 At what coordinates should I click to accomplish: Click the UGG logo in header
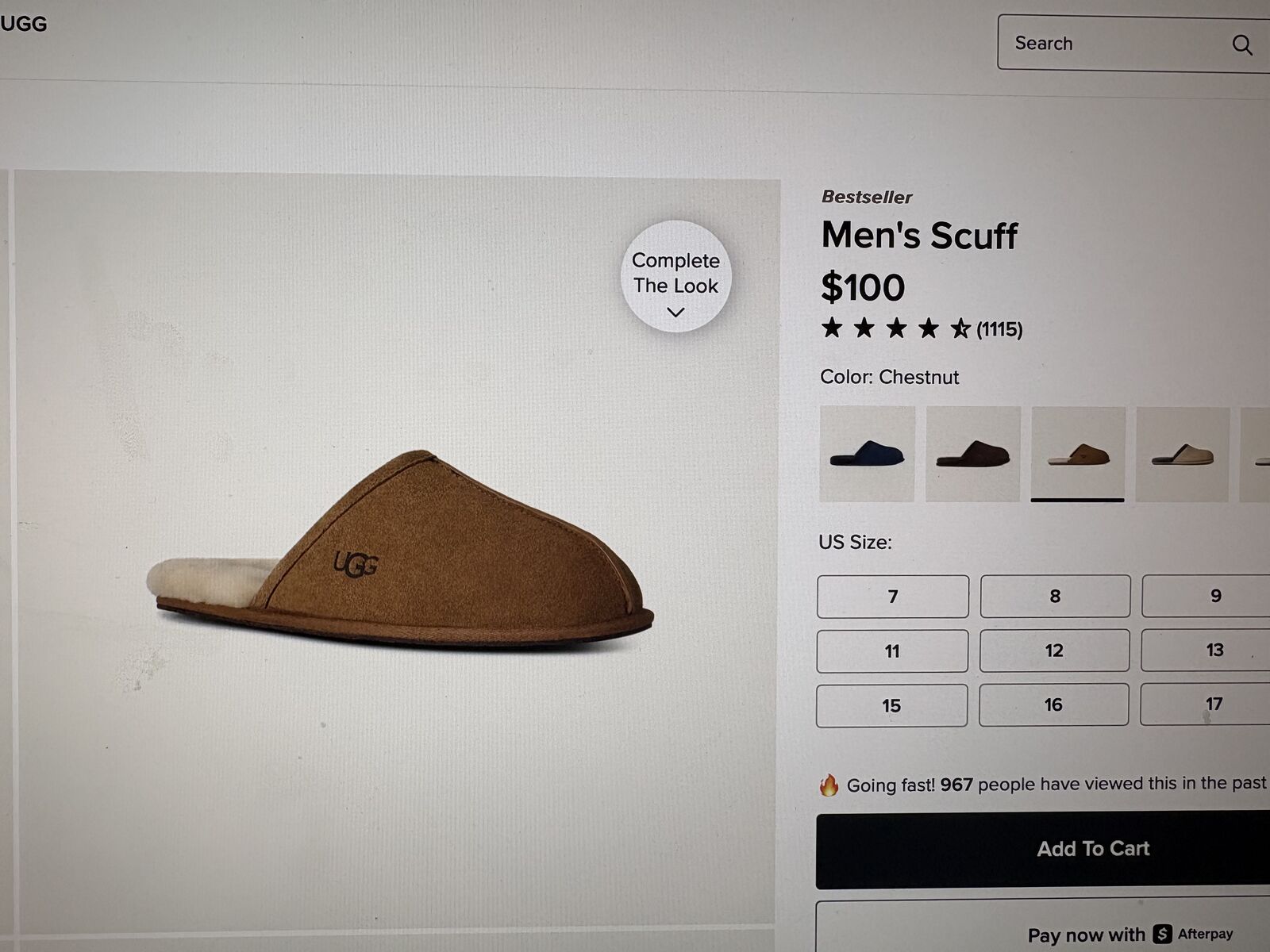click(24, 24)
